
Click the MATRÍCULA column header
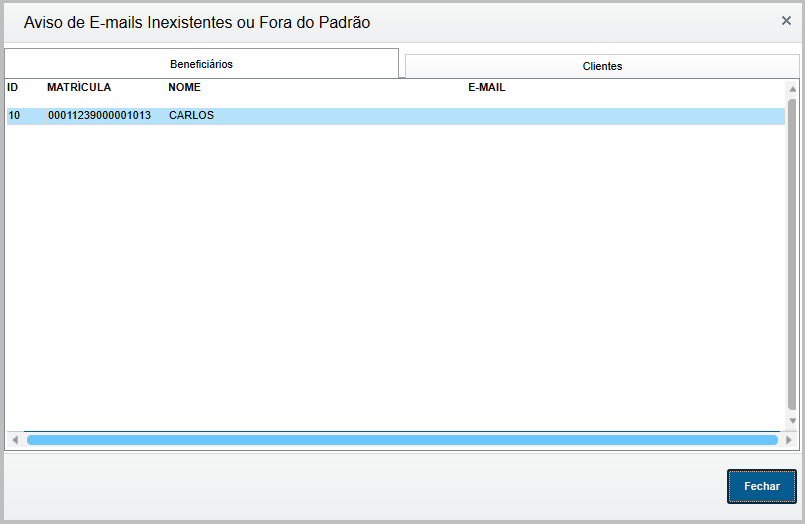tap(79, 88)
